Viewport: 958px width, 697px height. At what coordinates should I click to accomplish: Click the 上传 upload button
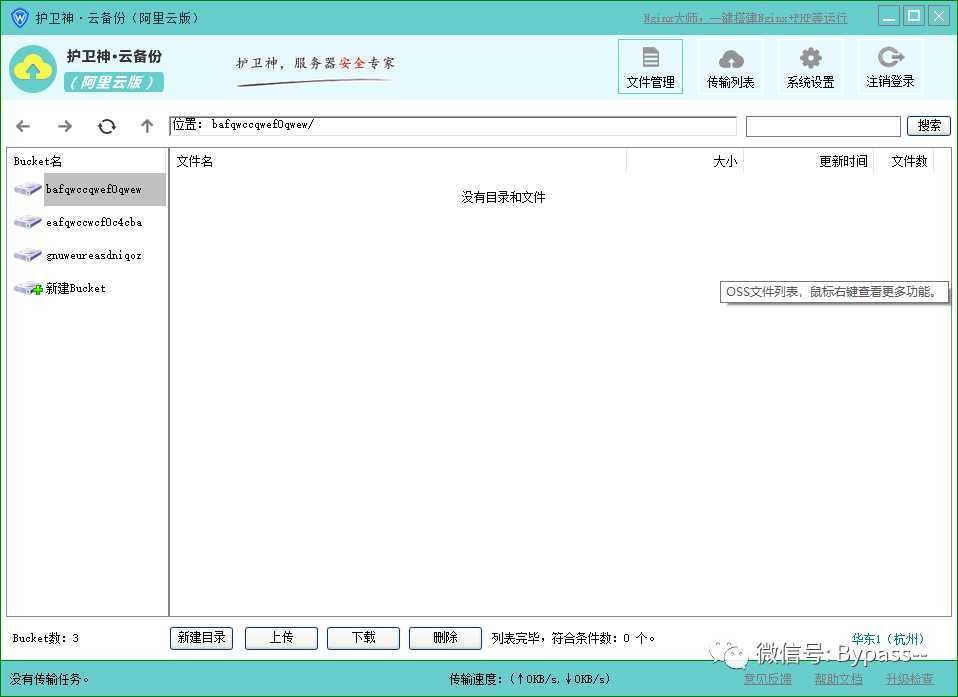click(x=281, y=638)
